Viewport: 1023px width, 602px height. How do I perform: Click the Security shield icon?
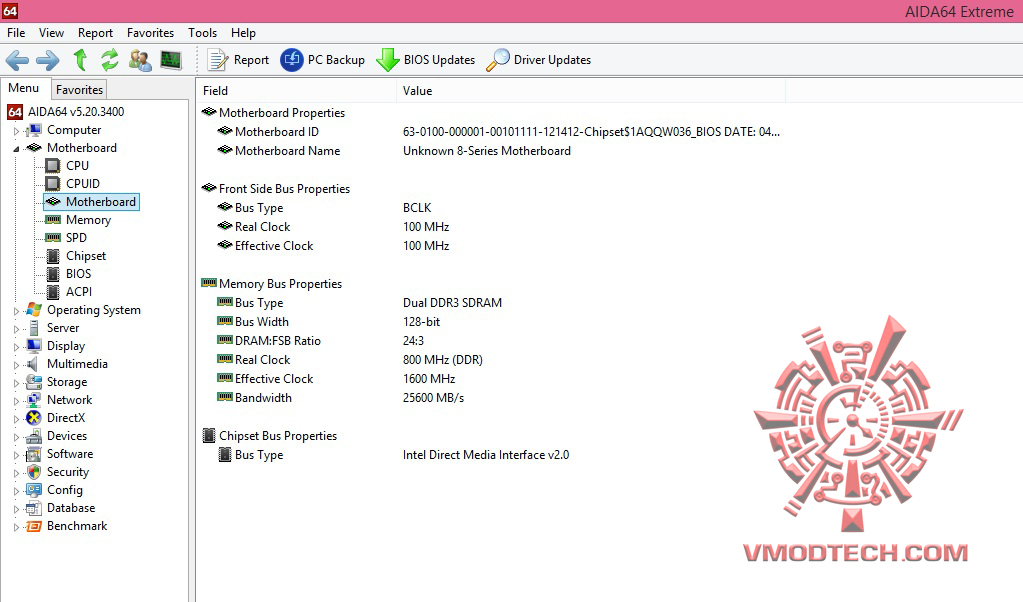(34, 472)
